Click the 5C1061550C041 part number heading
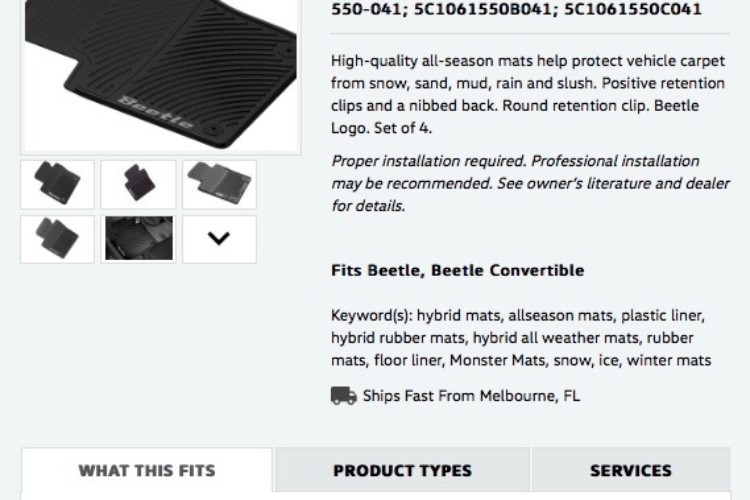Screen dimensions: 750x500 pyautogui.click(x=632, y=9)
